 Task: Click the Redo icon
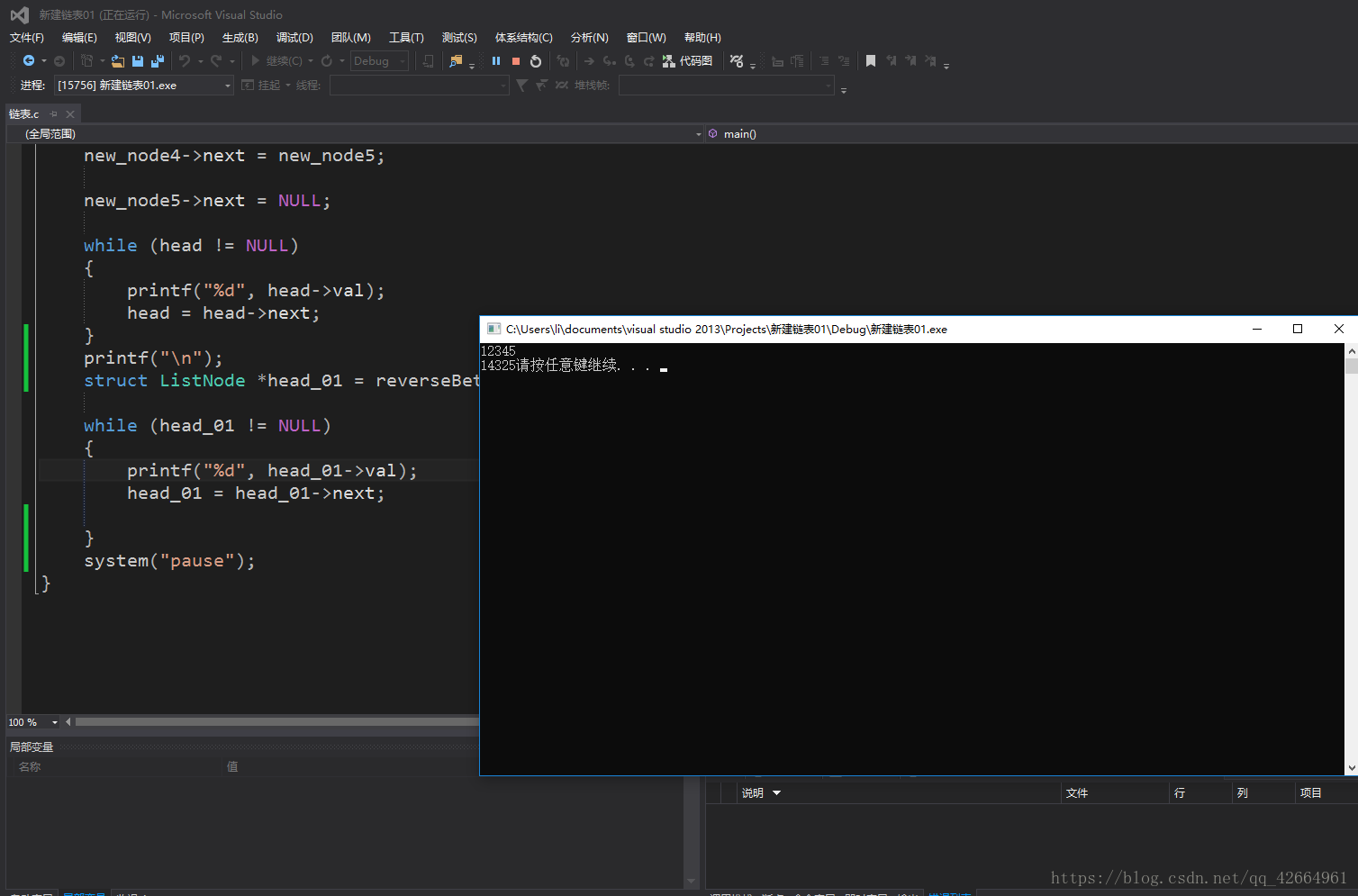pos(216,60)
